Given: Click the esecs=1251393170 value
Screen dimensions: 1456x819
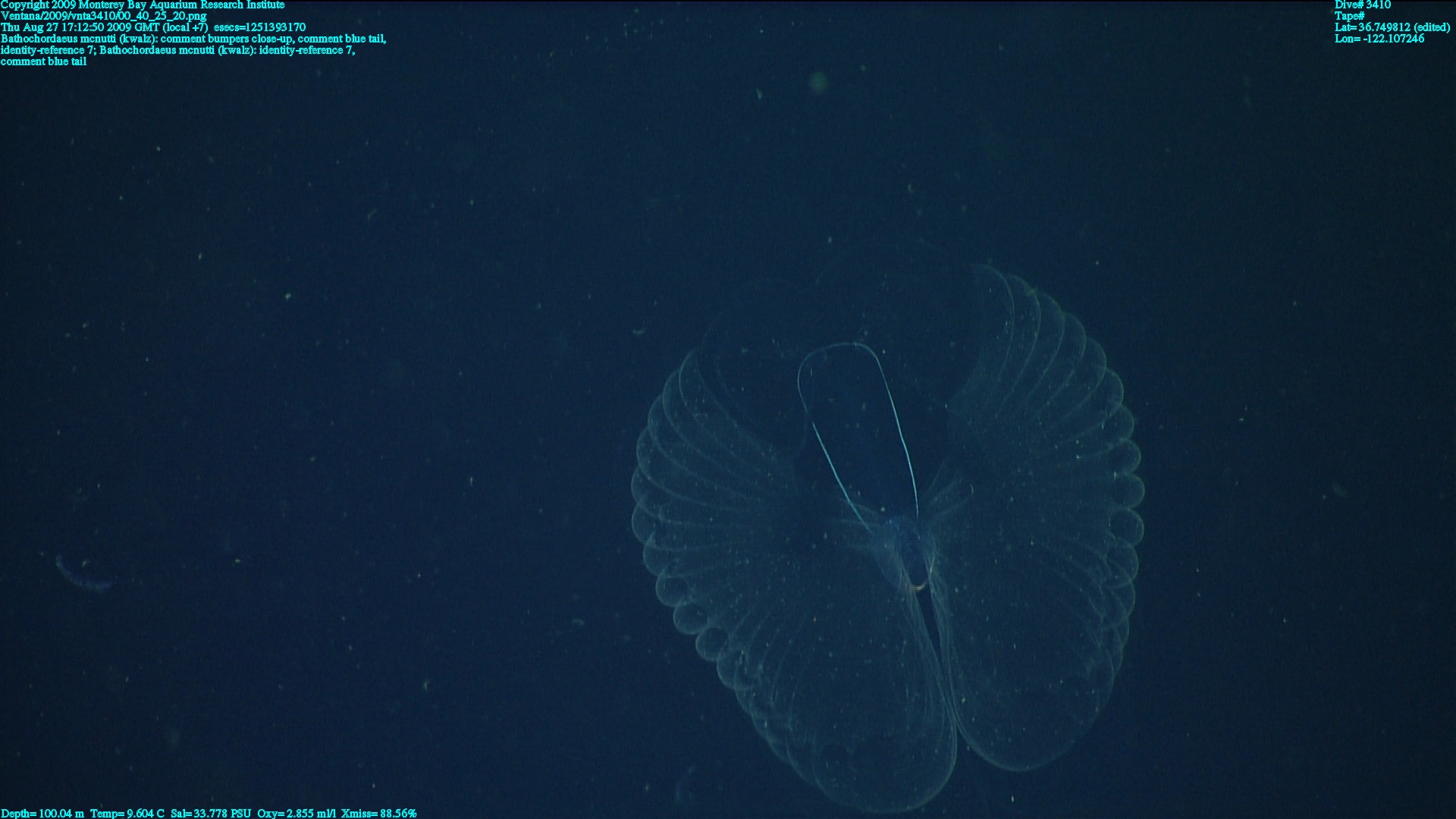Looking at the screenshot, I should pos(260,27).
